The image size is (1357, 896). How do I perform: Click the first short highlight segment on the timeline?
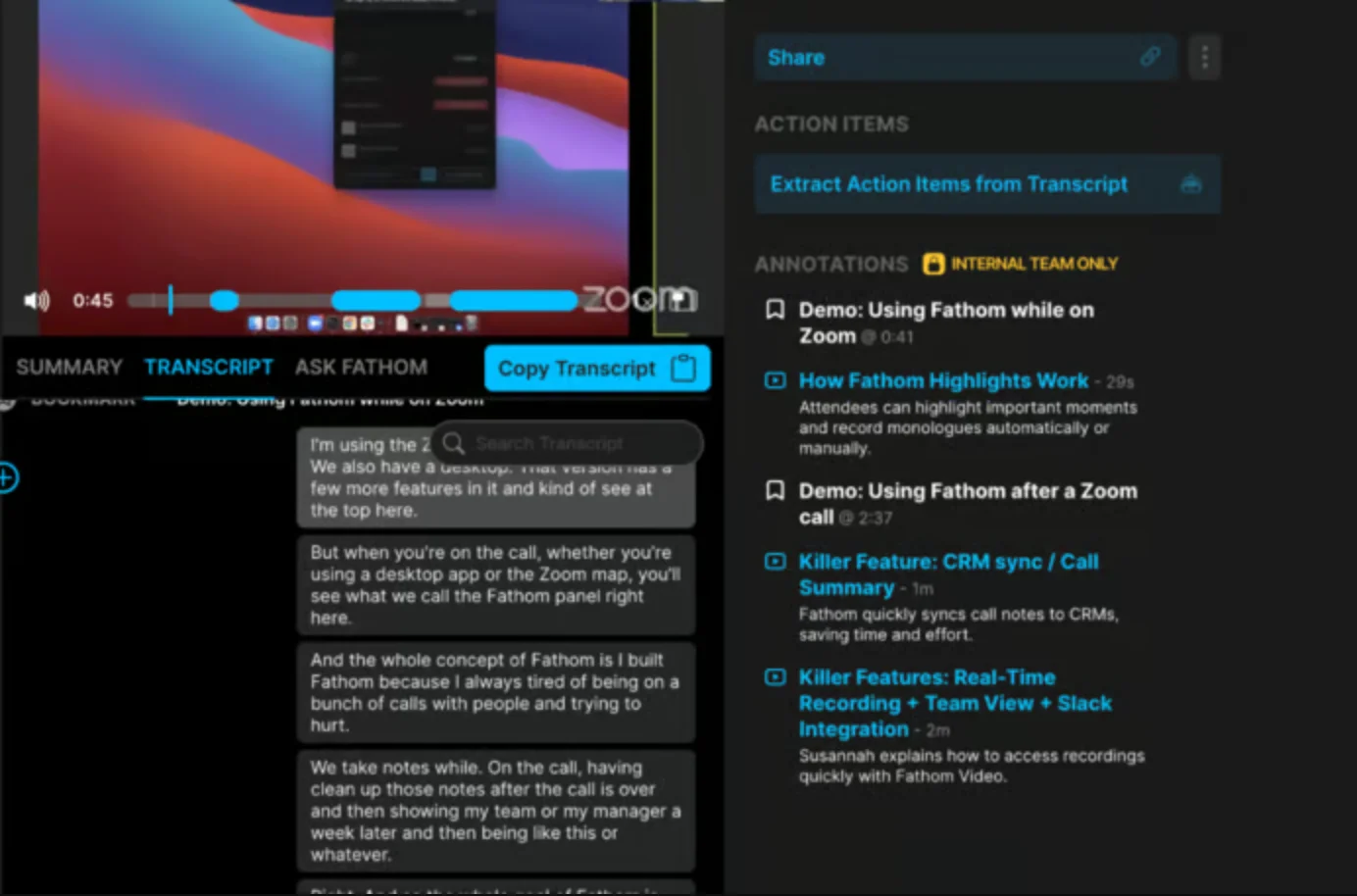click(225, 300)
